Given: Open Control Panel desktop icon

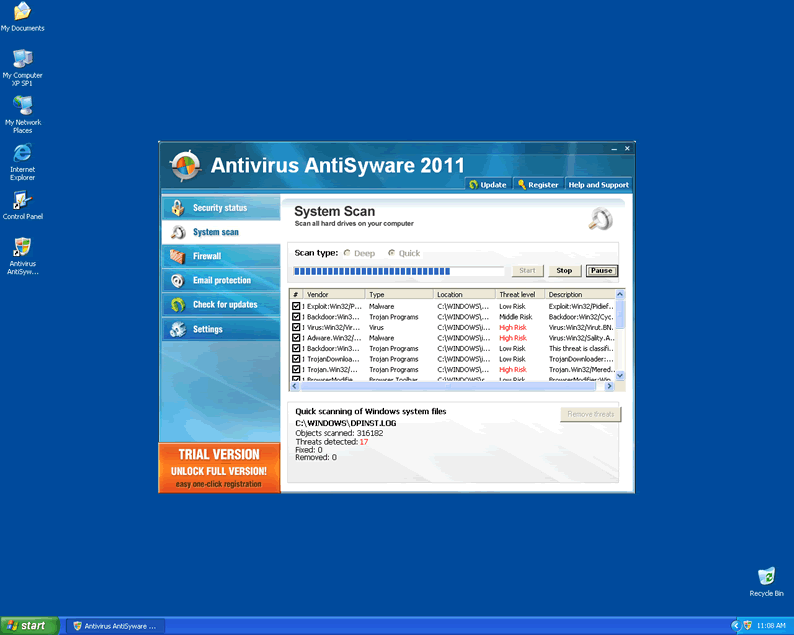Looking at the screenshot, I should pos(22,200).
